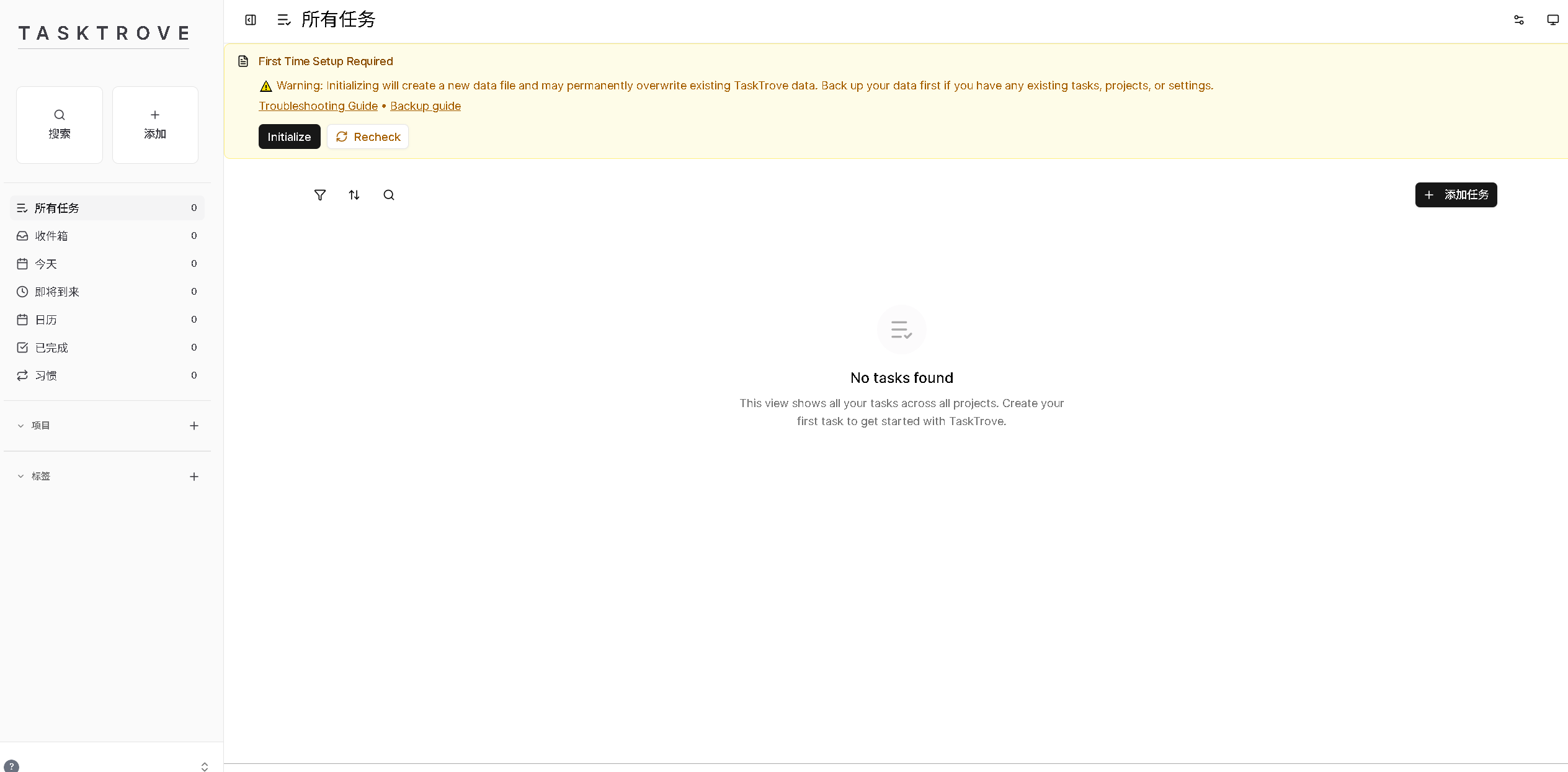Open the Troubleshooting Guide link
Image resolution: width=1568 pixels, height=772 pixels.
tap(318, 106)
